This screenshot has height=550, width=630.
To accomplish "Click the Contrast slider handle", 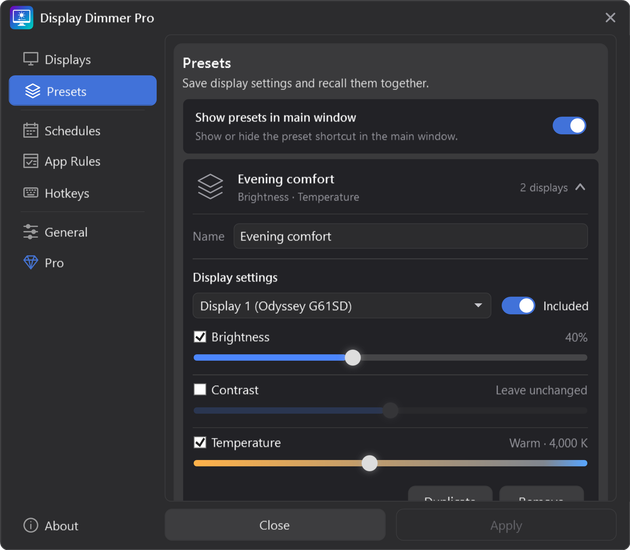I will click(390, 411).
